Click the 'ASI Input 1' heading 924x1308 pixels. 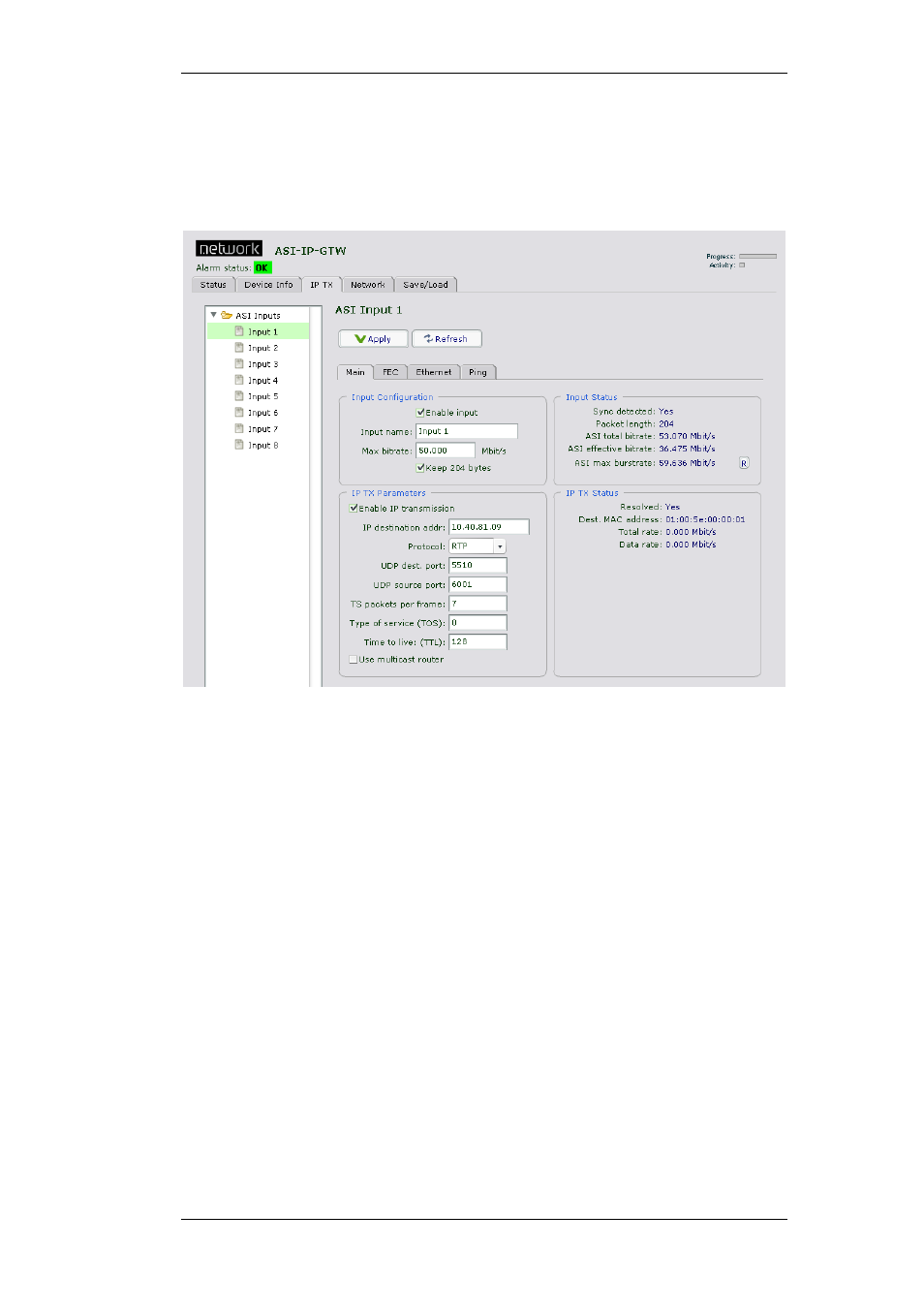tap(368, 310)
